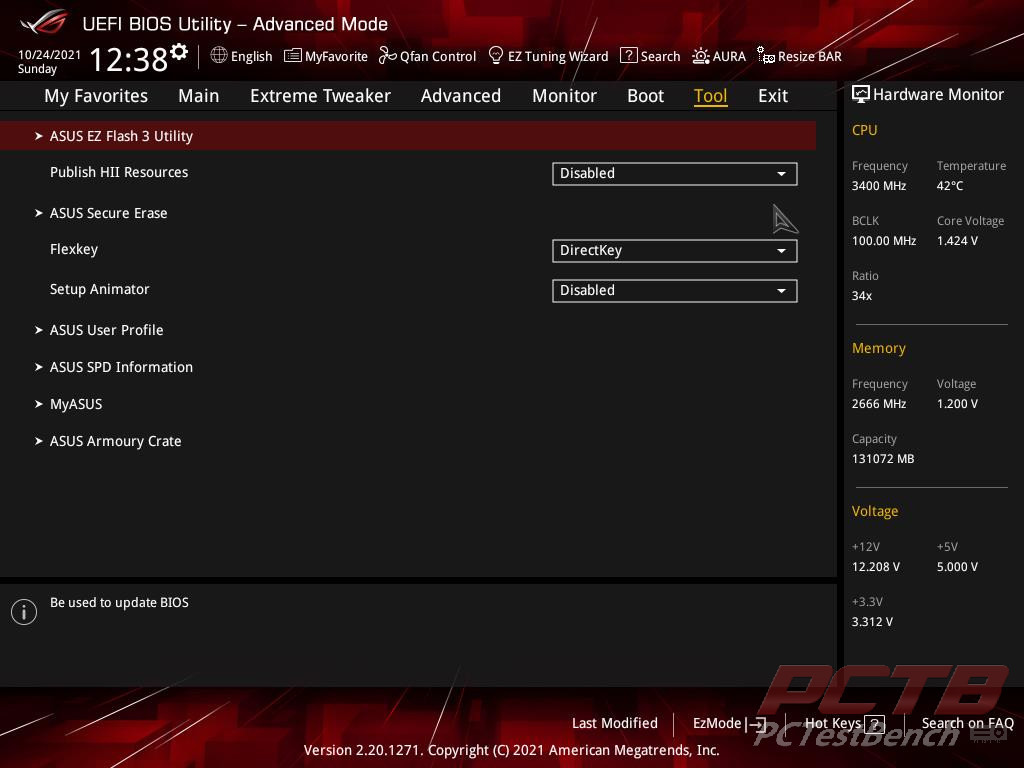Image resolution: width=1024 pixels, height=768 pixels.
Task: Switch to the Boot tab
Action: 645,96
